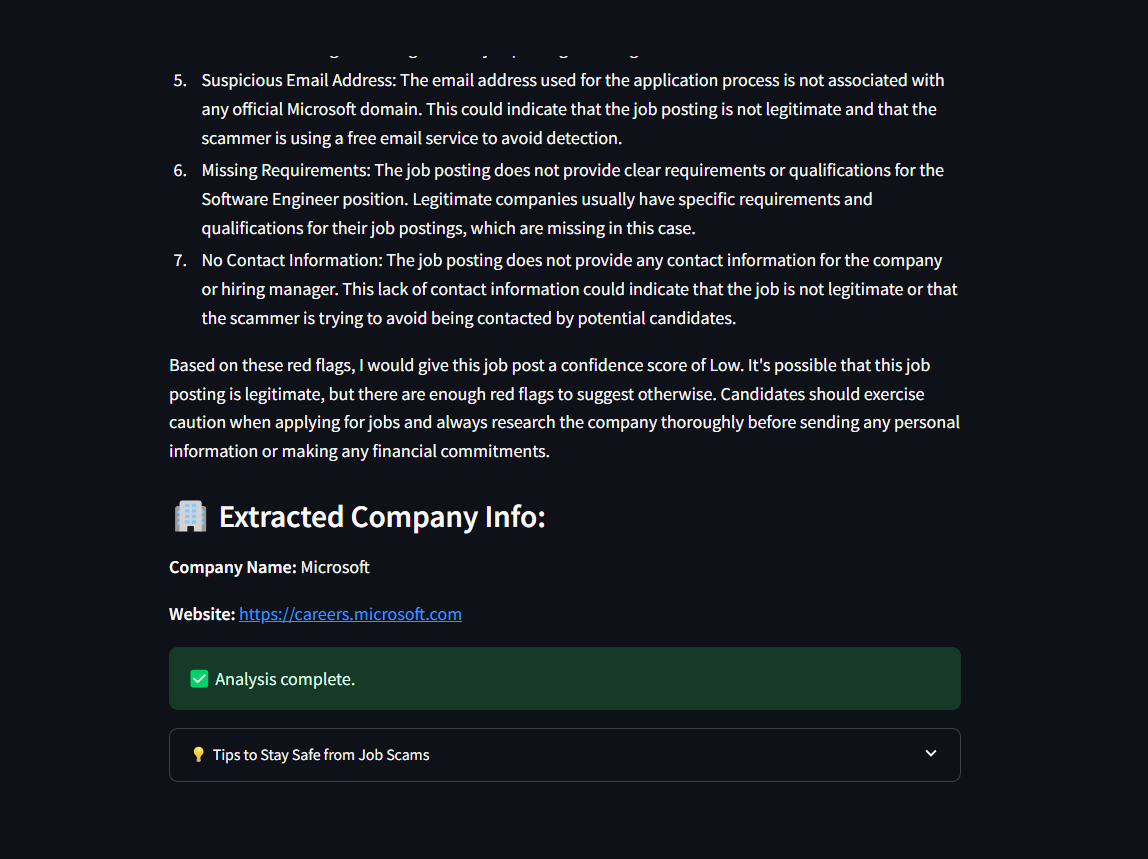Open the careers.microsoft.com website link
Screen dimensions: 1148x859
pos(350,614)
